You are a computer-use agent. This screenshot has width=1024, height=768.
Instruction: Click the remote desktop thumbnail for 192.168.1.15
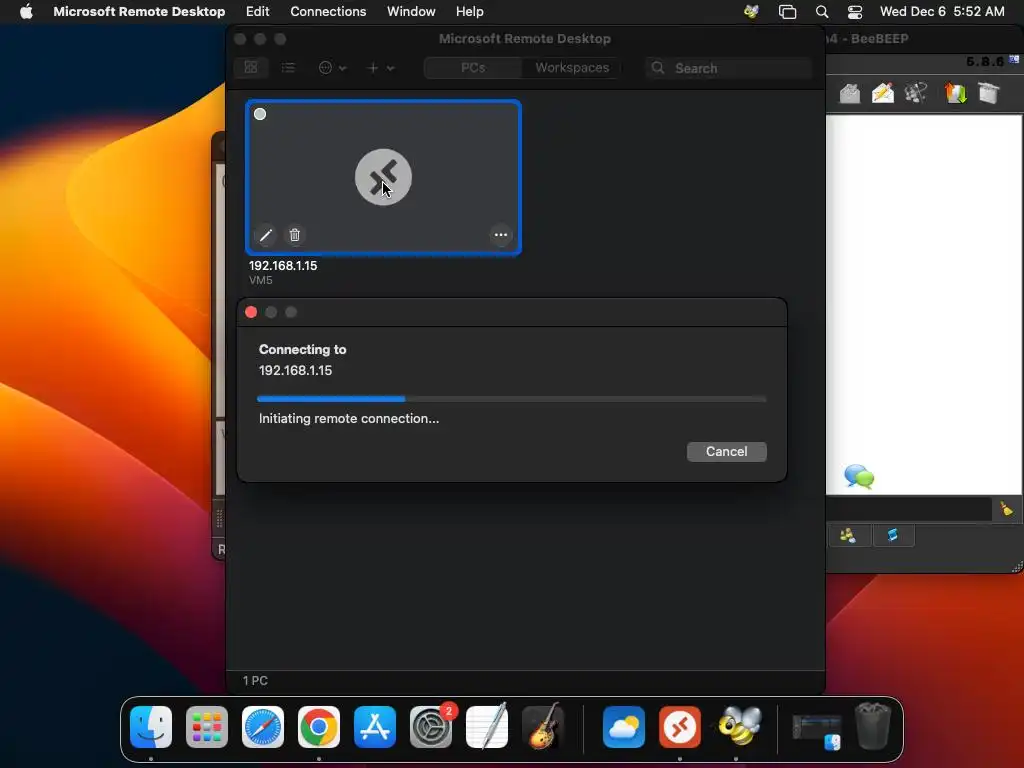click(x=383, y=177)
